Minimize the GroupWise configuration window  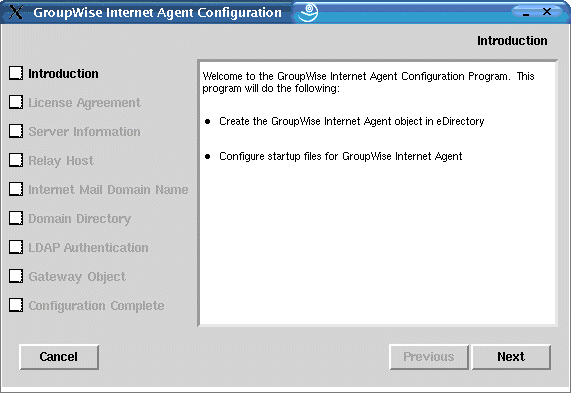526,13
